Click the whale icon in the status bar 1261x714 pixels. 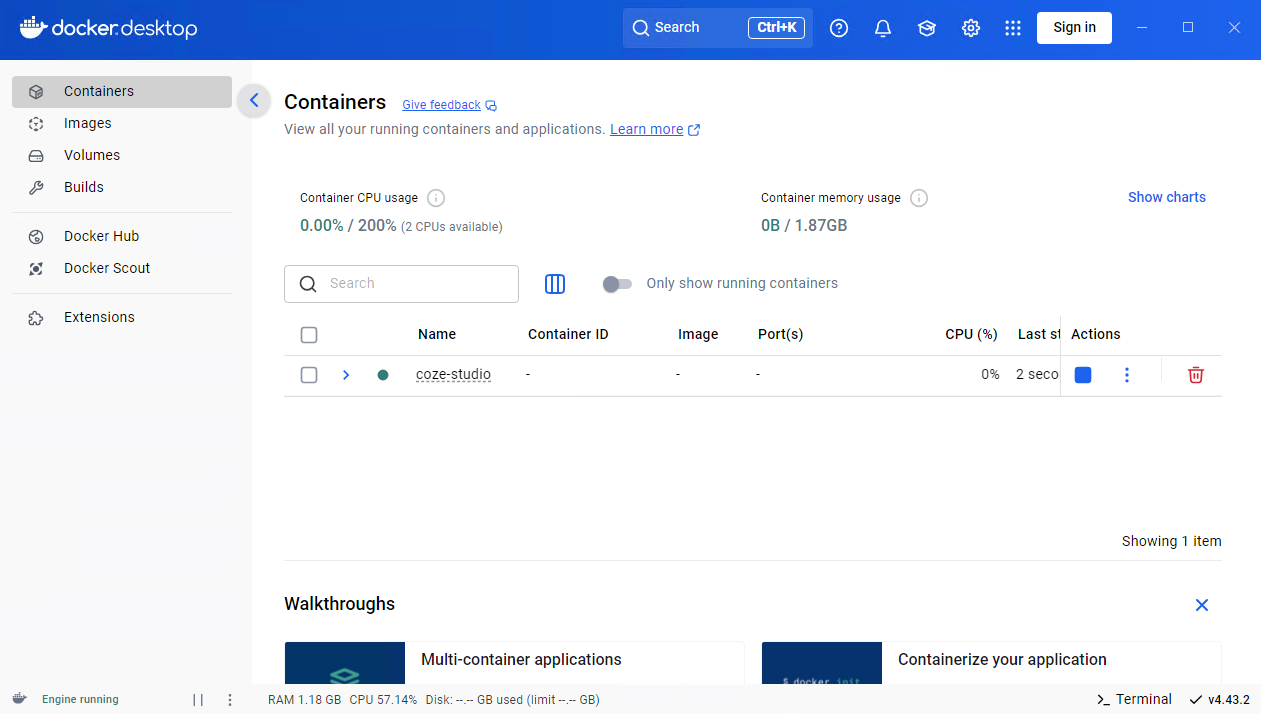[20, 699]
